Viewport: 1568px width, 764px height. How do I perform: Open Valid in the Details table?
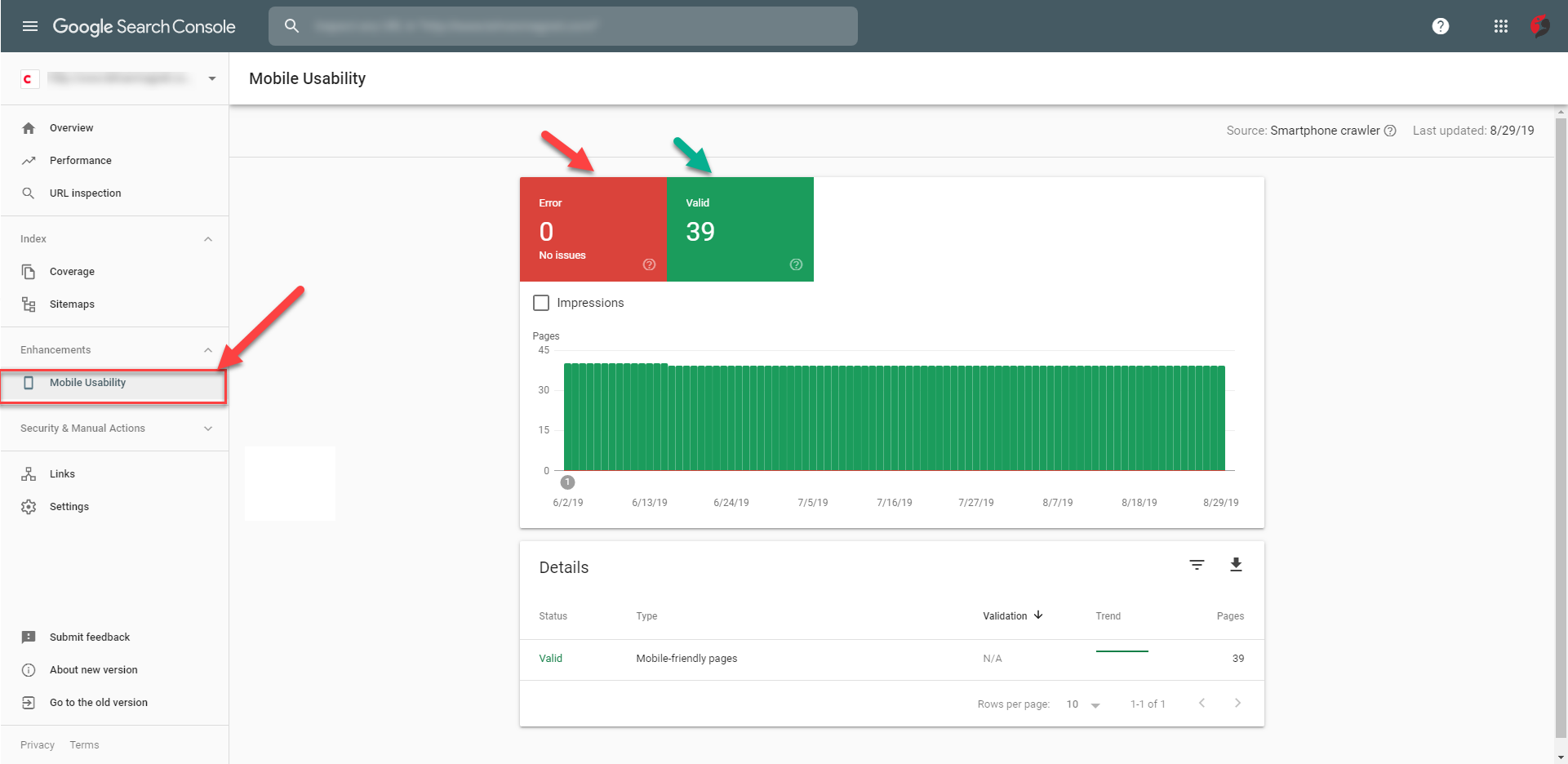pos(551,658)
